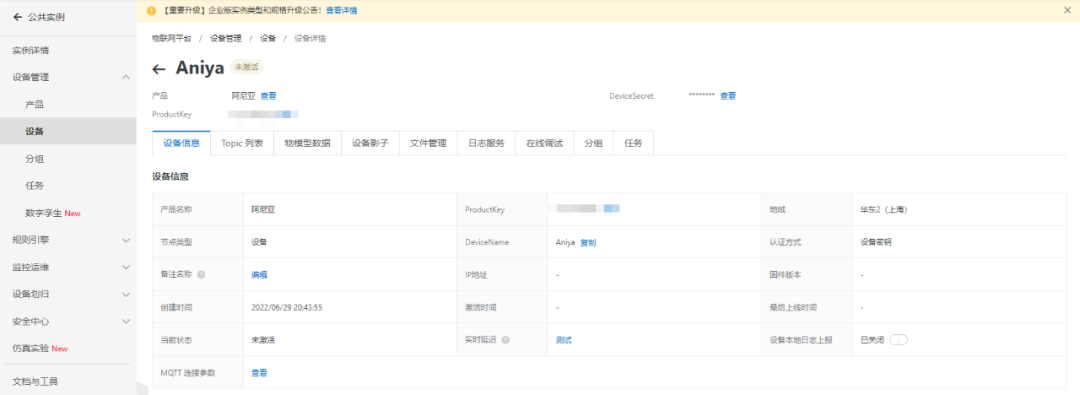The height and width of the screenshot is (395, 1080).
Task: Click 物联网平台 breadcrumb
Action: [x=172, y=39]
